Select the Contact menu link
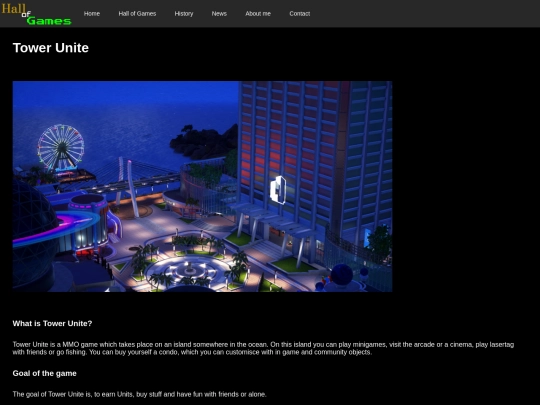 [x=300, y=14]
